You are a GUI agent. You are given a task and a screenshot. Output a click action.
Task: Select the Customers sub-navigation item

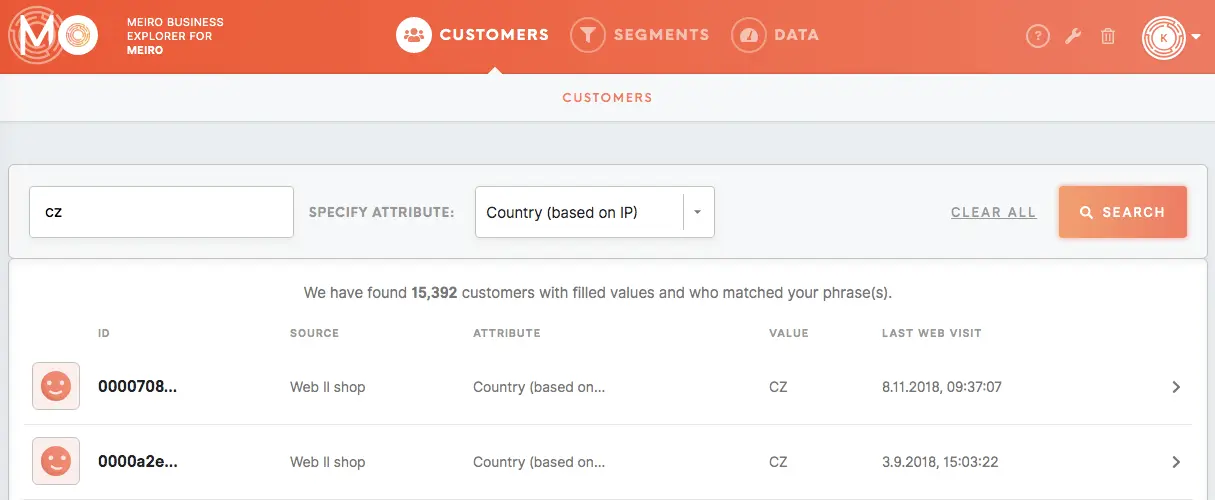(x=607, y=98)
